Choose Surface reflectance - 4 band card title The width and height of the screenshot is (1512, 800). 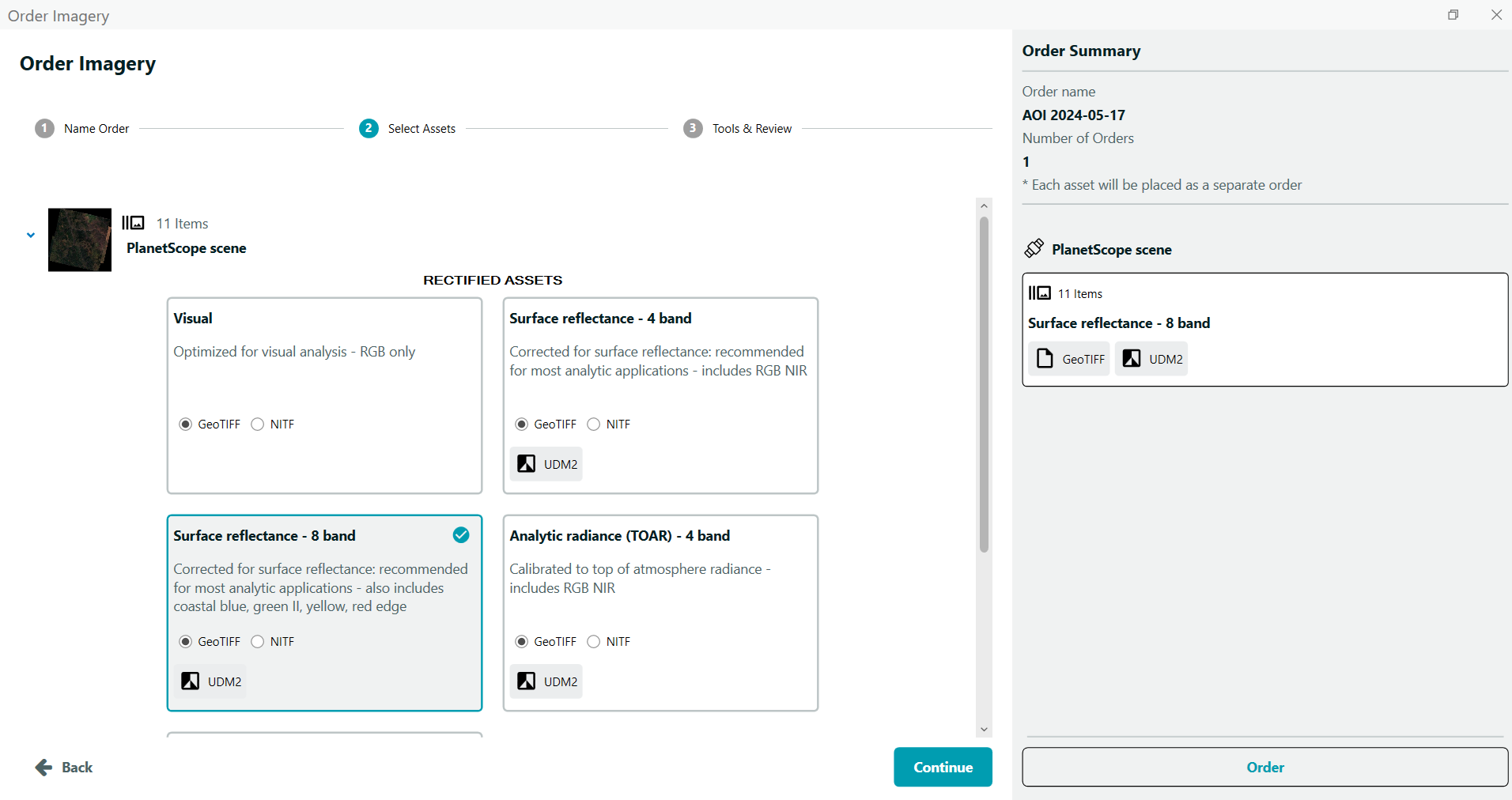pyautogui.click(x=600, y=319)
